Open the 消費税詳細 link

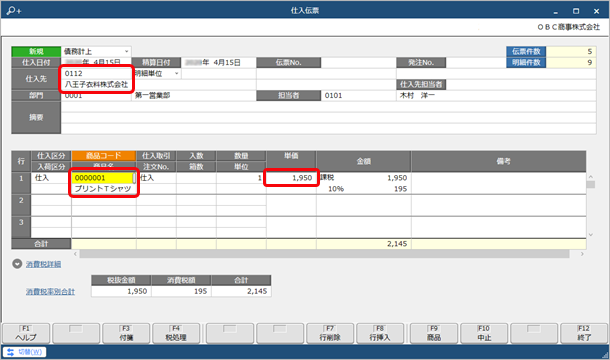tap(44, 265)
